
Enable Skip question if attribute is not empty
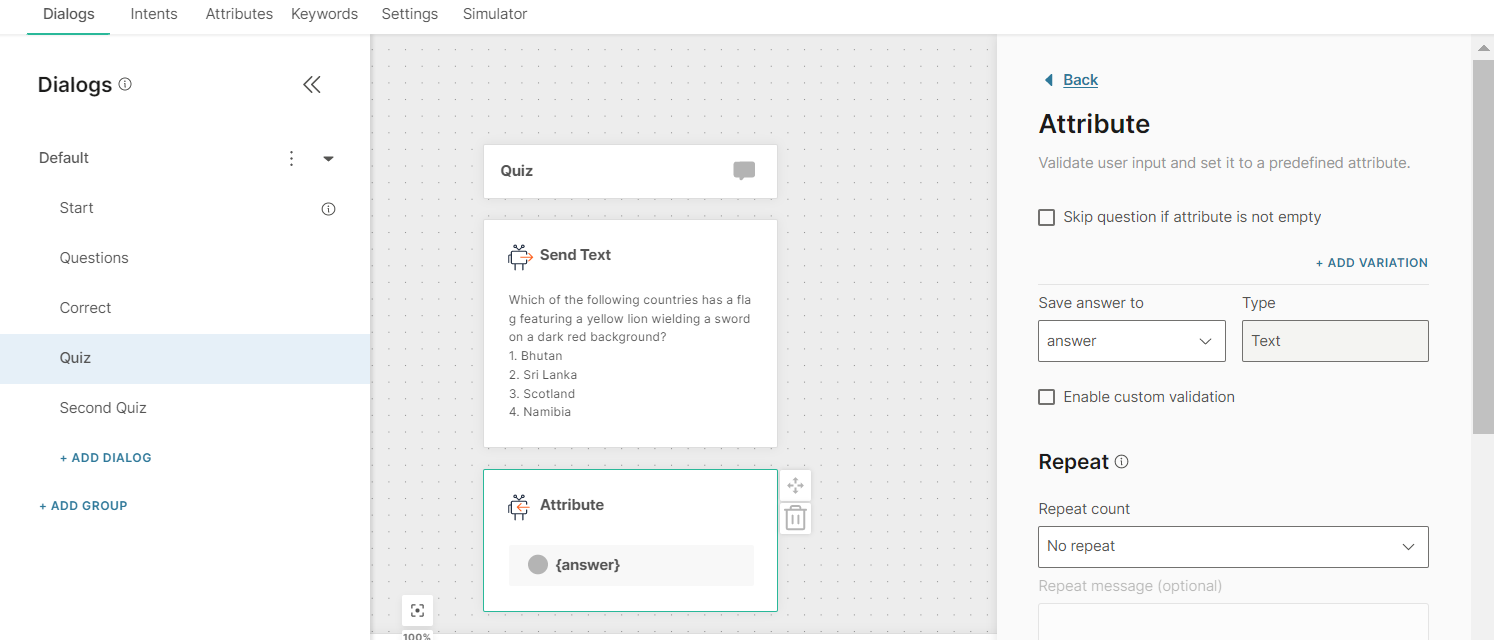(1047, 217)
